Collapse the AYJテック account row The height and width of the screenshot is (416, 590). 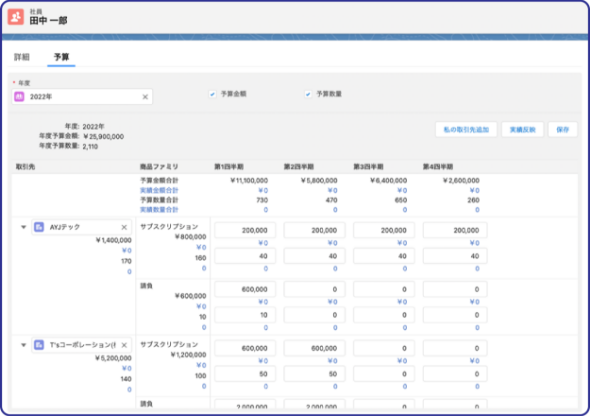(x=23, y=227)
